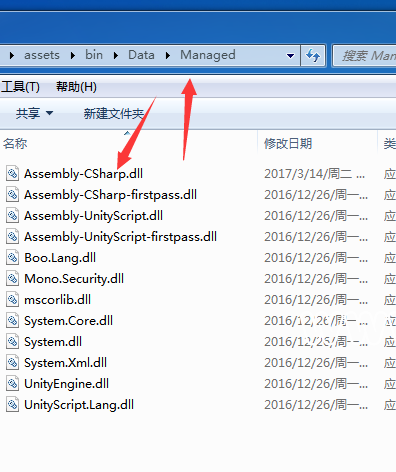Expand the arrow after the Data breadcrumb
The height and width of the screenshot is (472, 396).
[x=168, y=55]
